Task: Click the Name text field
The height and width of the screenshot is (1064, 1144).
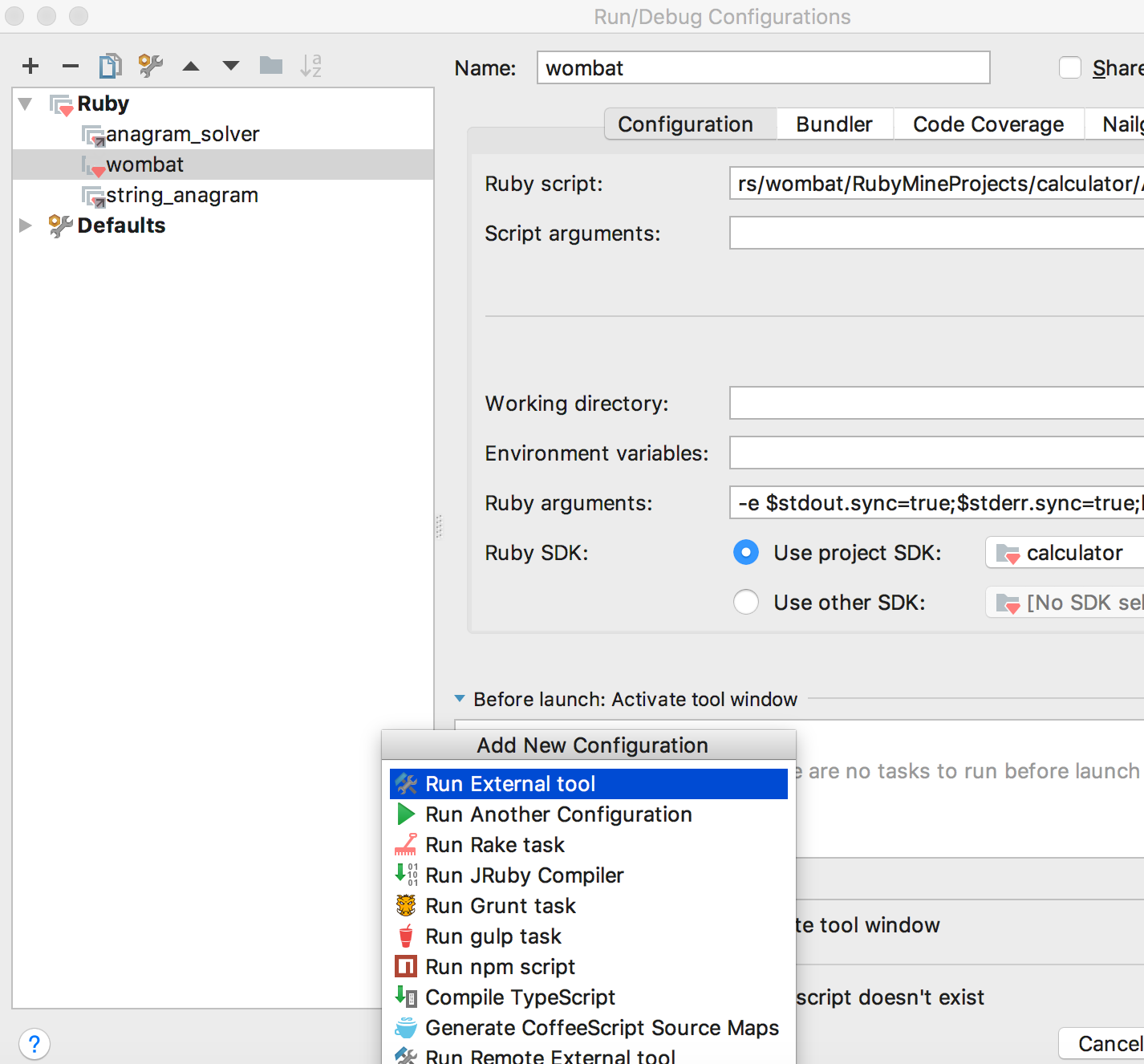Action: tap(762, 68)
